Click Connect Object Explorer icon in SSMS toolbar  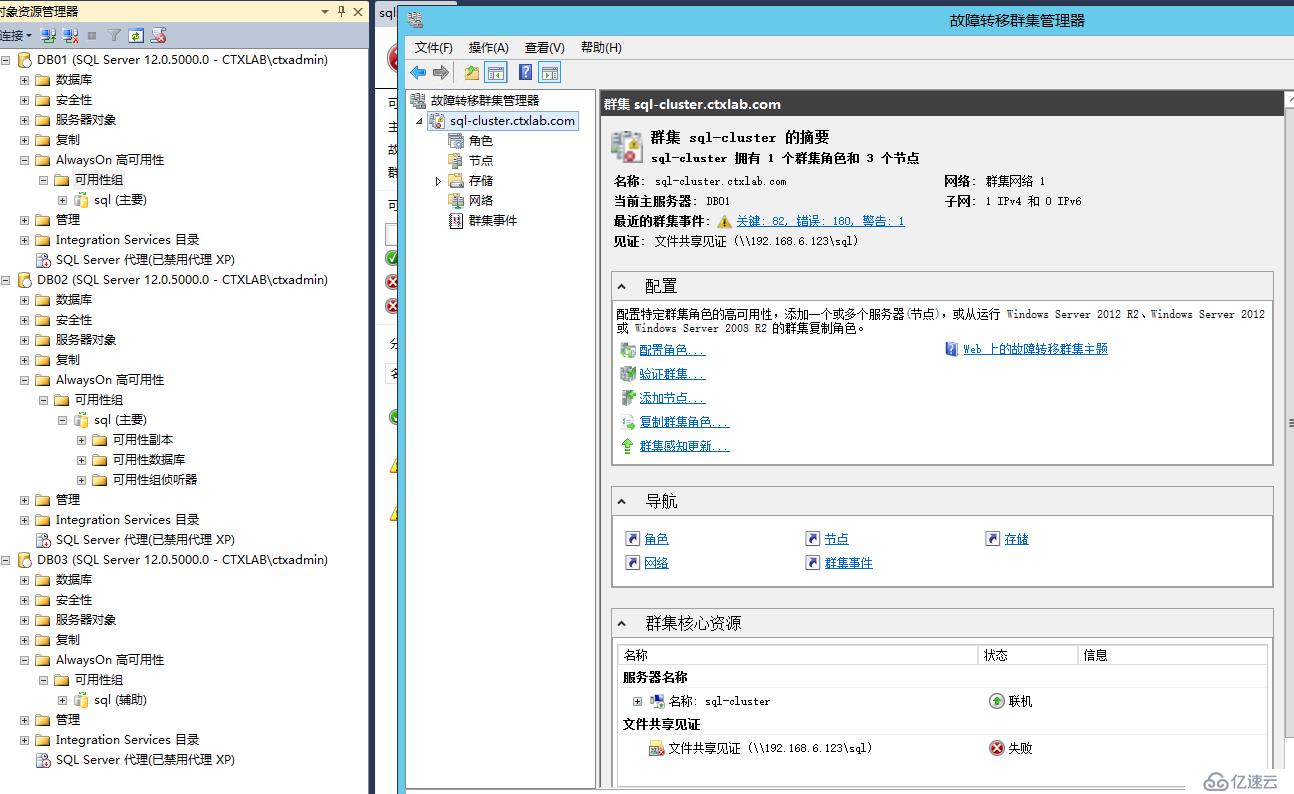(x=48, y=35)
